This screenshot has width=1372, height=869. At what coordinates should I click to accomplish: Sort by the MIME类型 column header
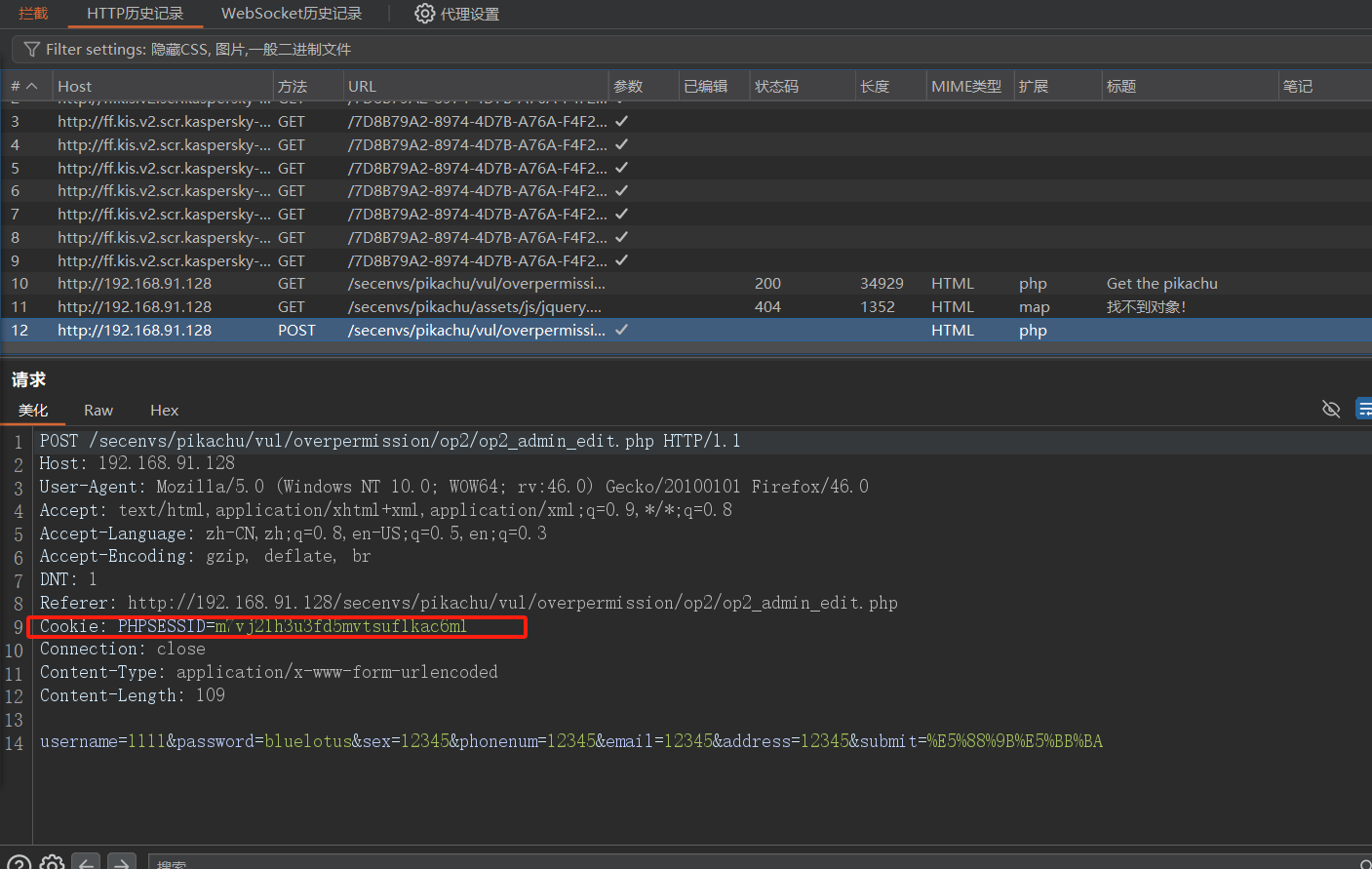(x=970, y=86)
